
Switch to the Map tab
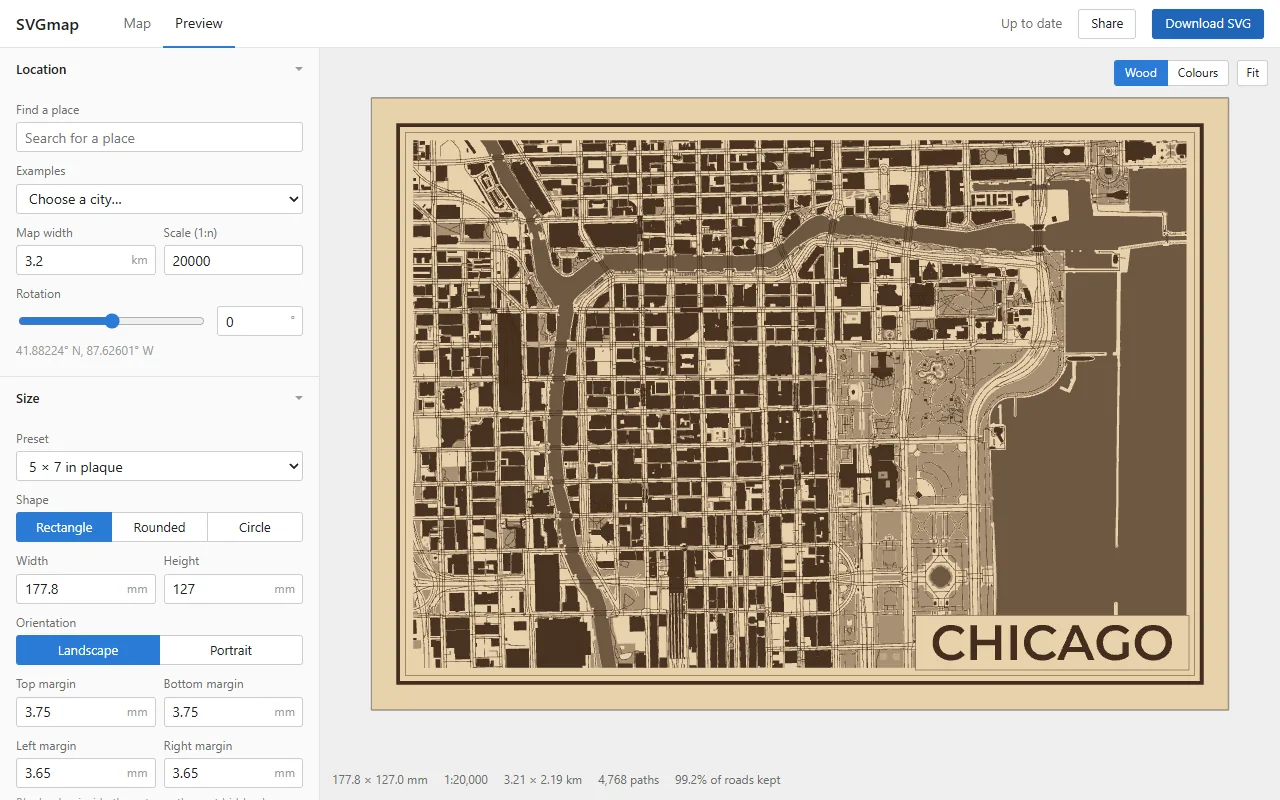(137, 24)
